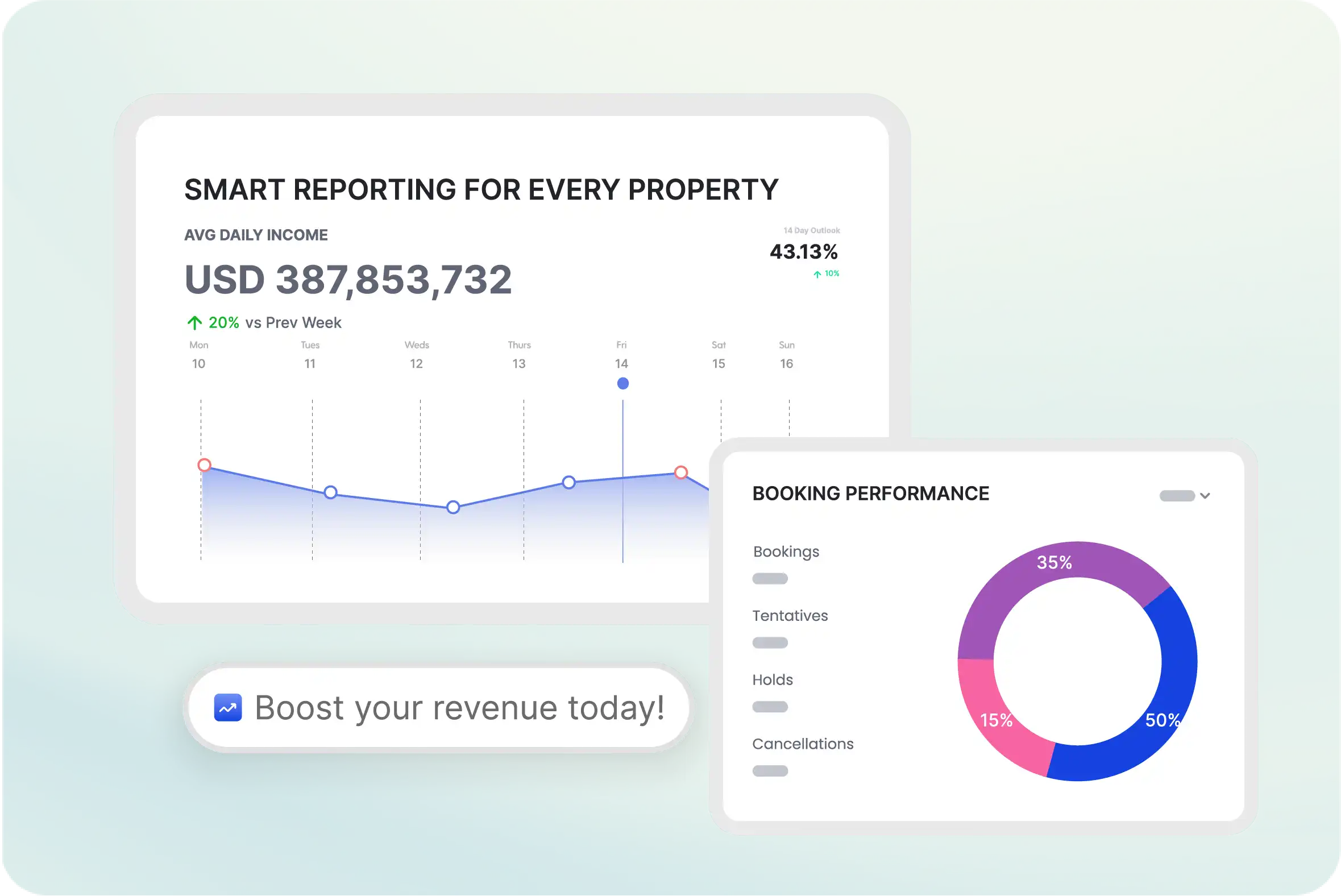Select the Mon 10 day label
Viewport: 1341px width, 896px height.
(x=198, y=355)
